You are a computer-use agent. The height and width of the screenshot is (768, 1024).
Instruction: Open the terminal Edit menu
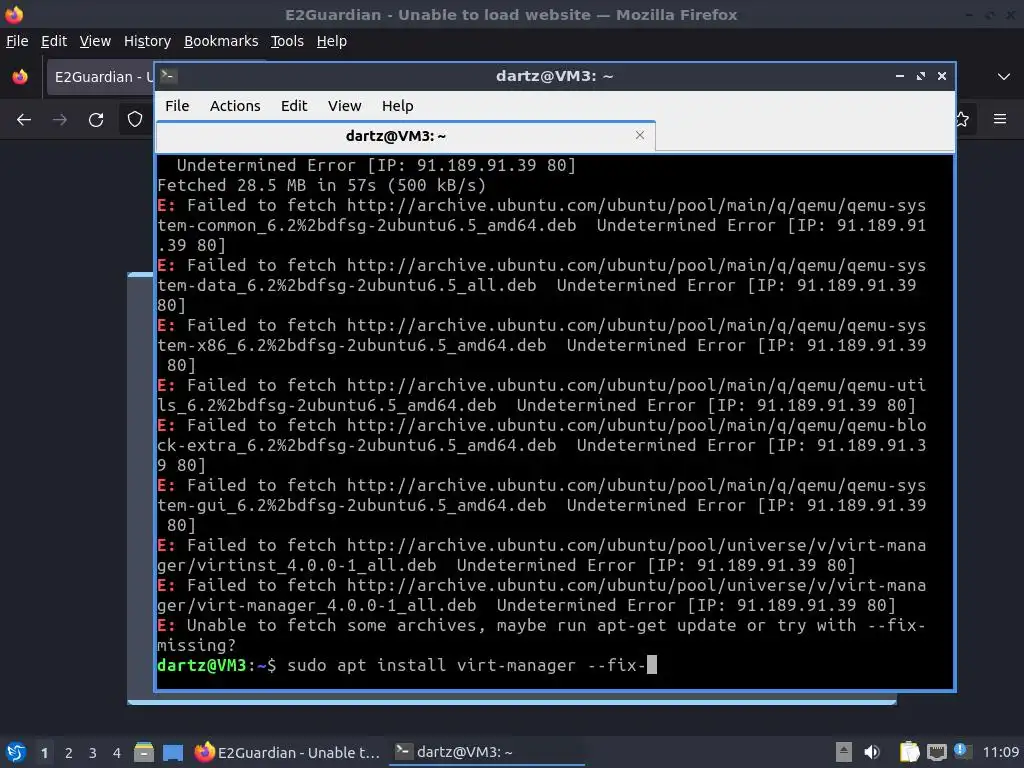tap(294, 106)
